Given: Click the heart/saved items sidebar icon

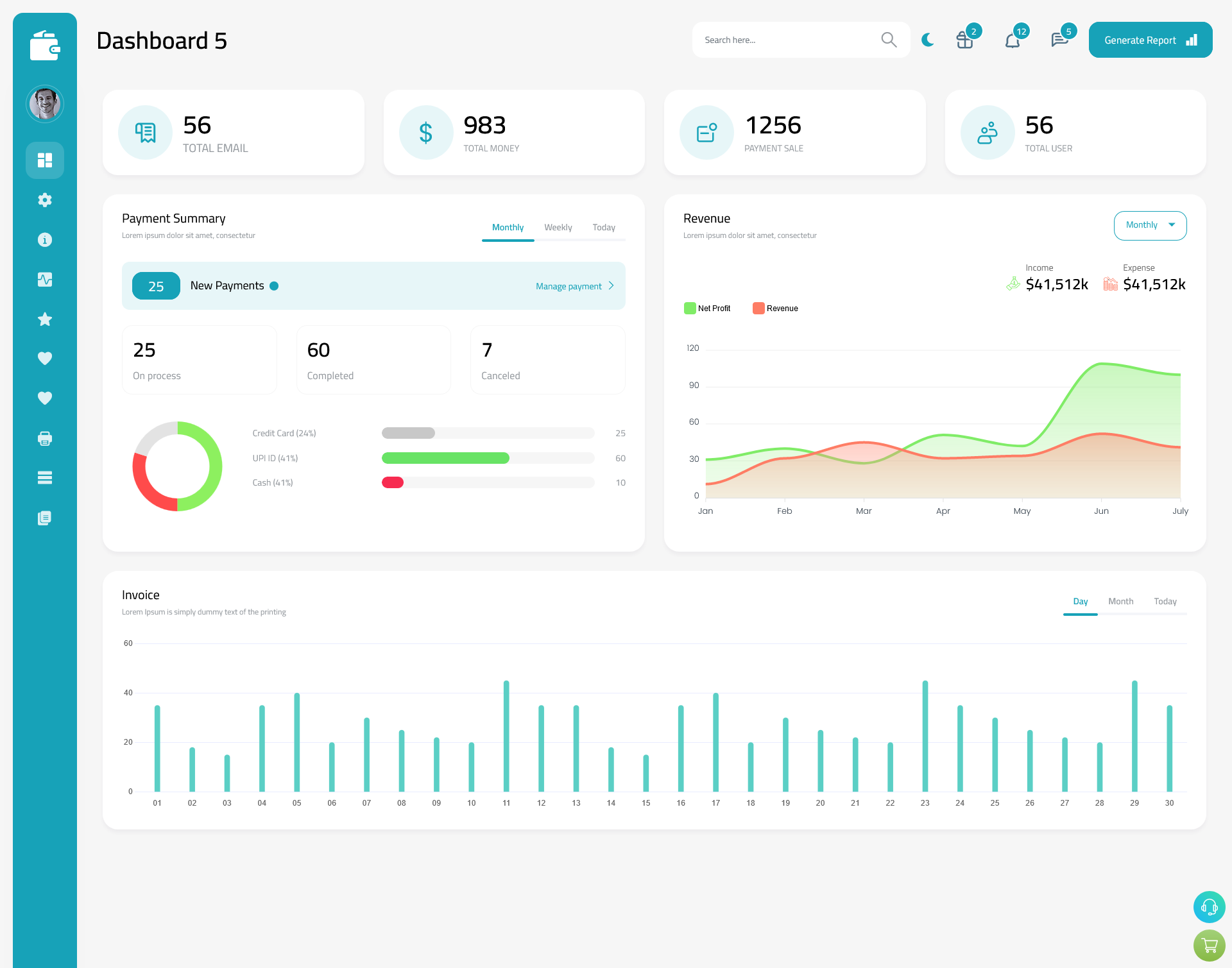Looking at the screenshot, I should click(45, 358).
